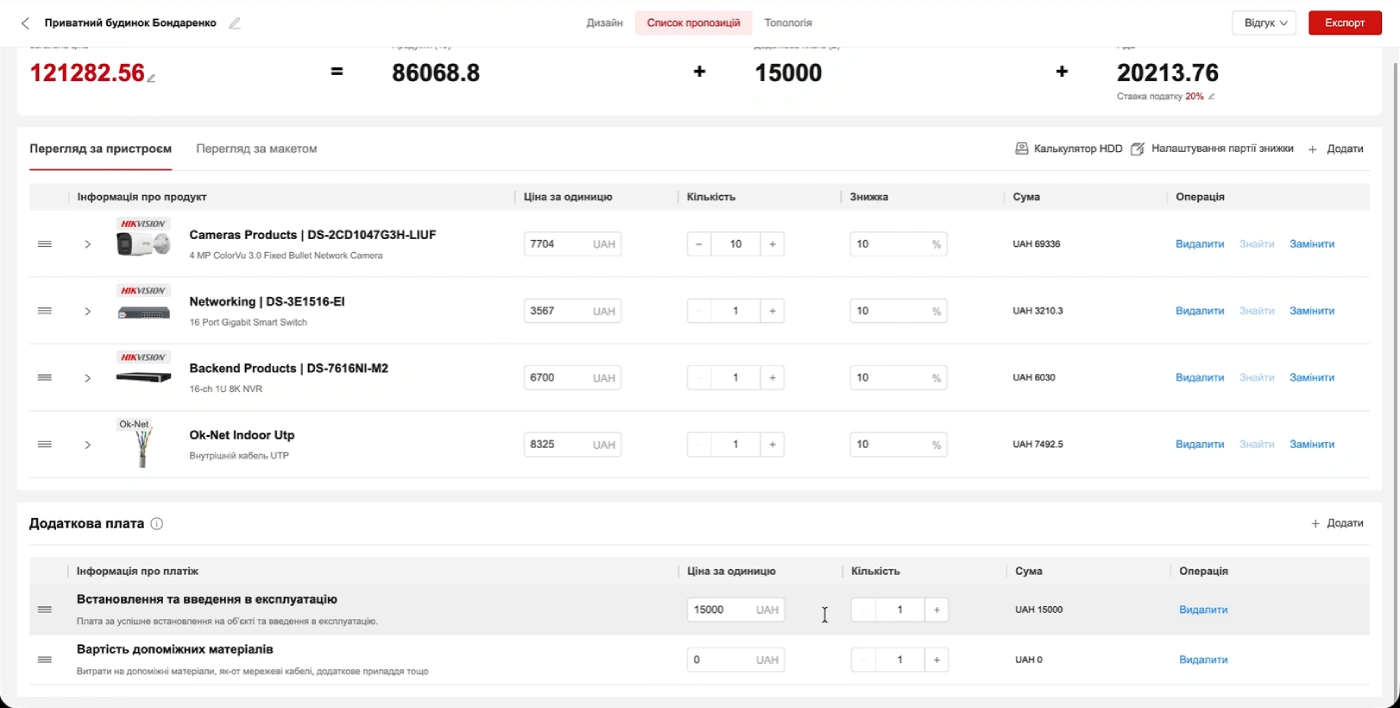Replace the DS-2CD1047G3H-LIUF camera
Screen dimensions: 1400x708
[x=1312, y=244]
